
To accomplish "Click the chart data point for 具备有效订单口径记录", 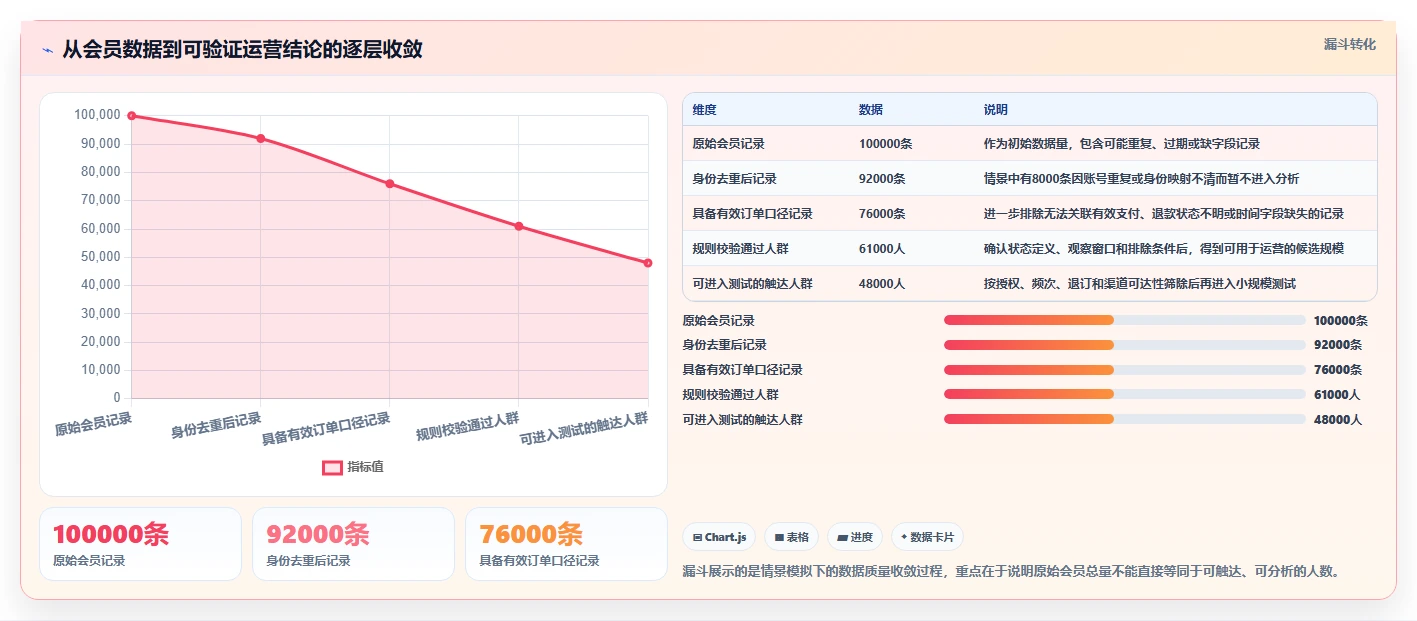I will coord(389,184).
